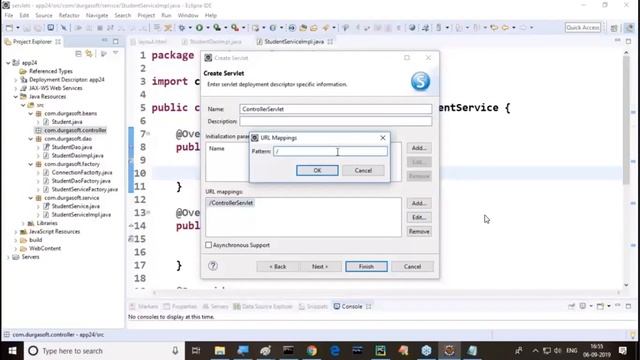Open Google Chrome from the taskbar
Screen dimensions: 640x360
pyautogui.click(x=312, y=351)
